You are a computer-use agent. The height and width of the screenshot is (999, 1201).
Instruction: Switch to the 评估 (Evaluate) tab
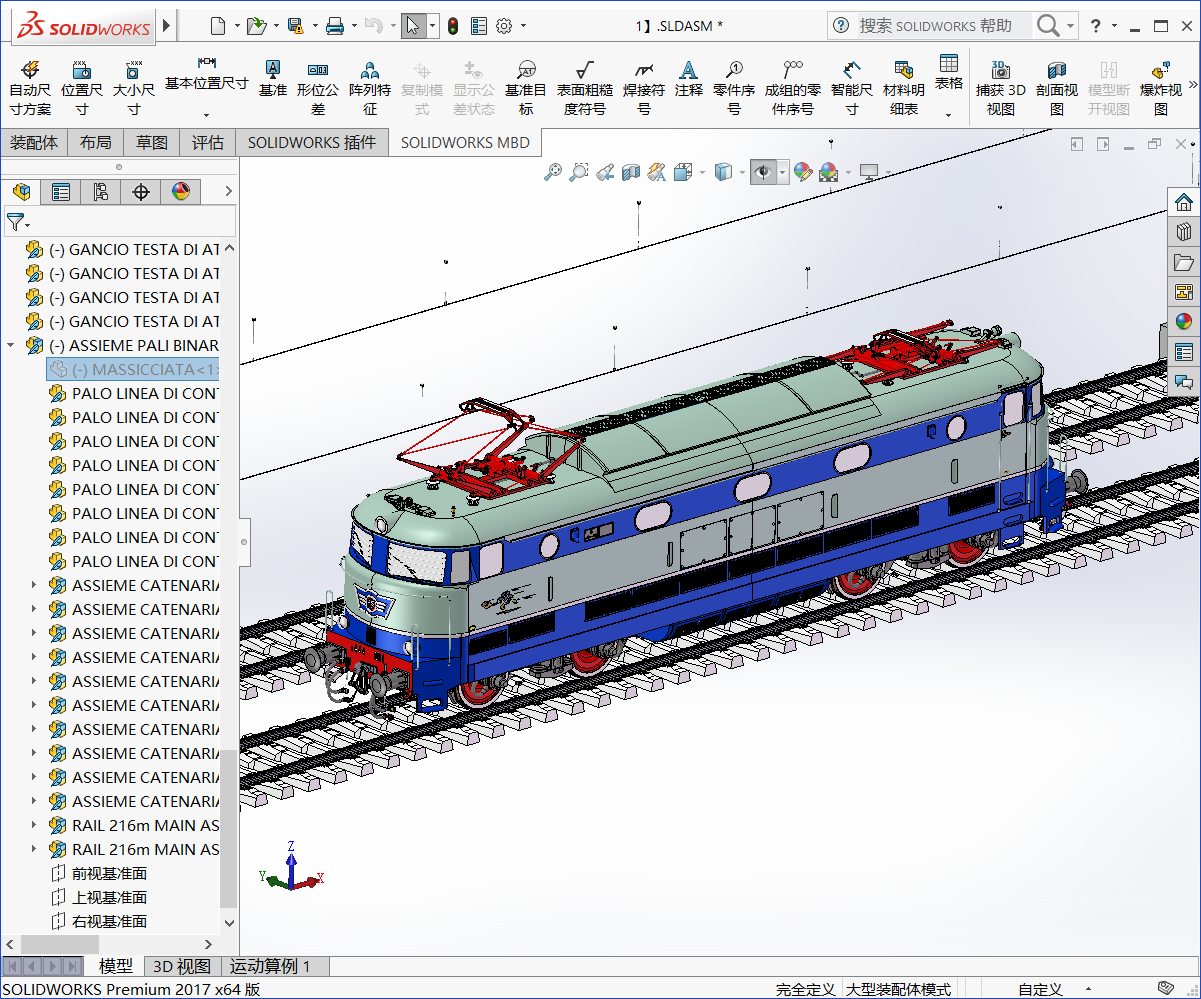click(208, 142)
